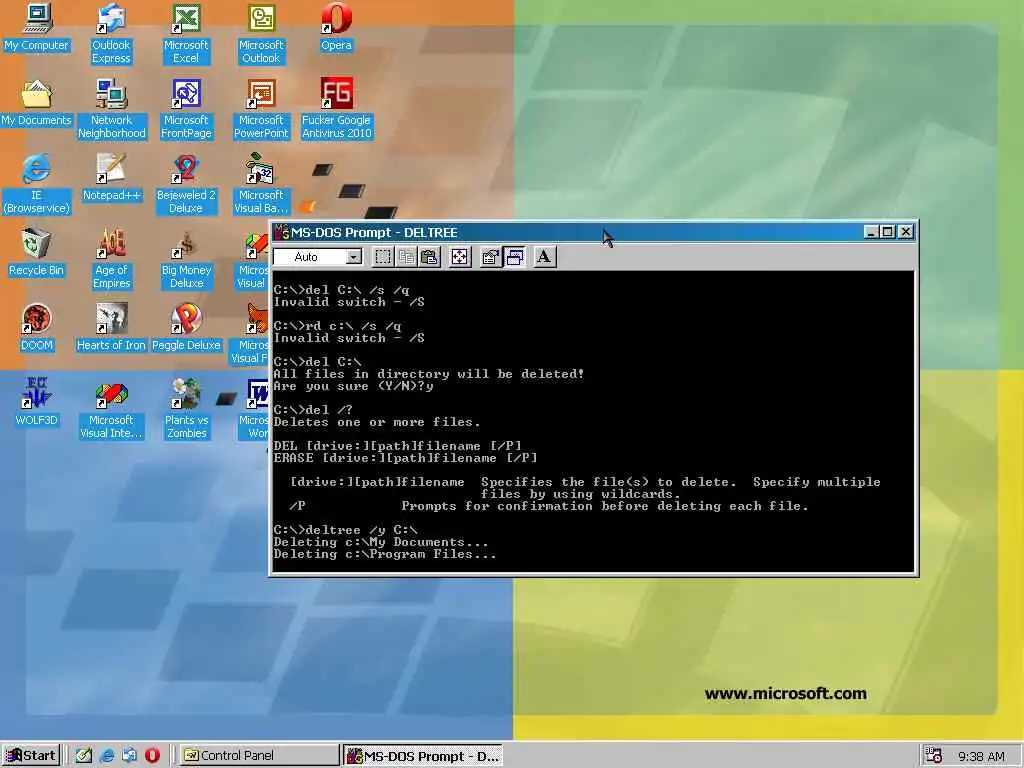Select the Network Neighborhood icon
The image size is (1024, 768).
point(112,108)
